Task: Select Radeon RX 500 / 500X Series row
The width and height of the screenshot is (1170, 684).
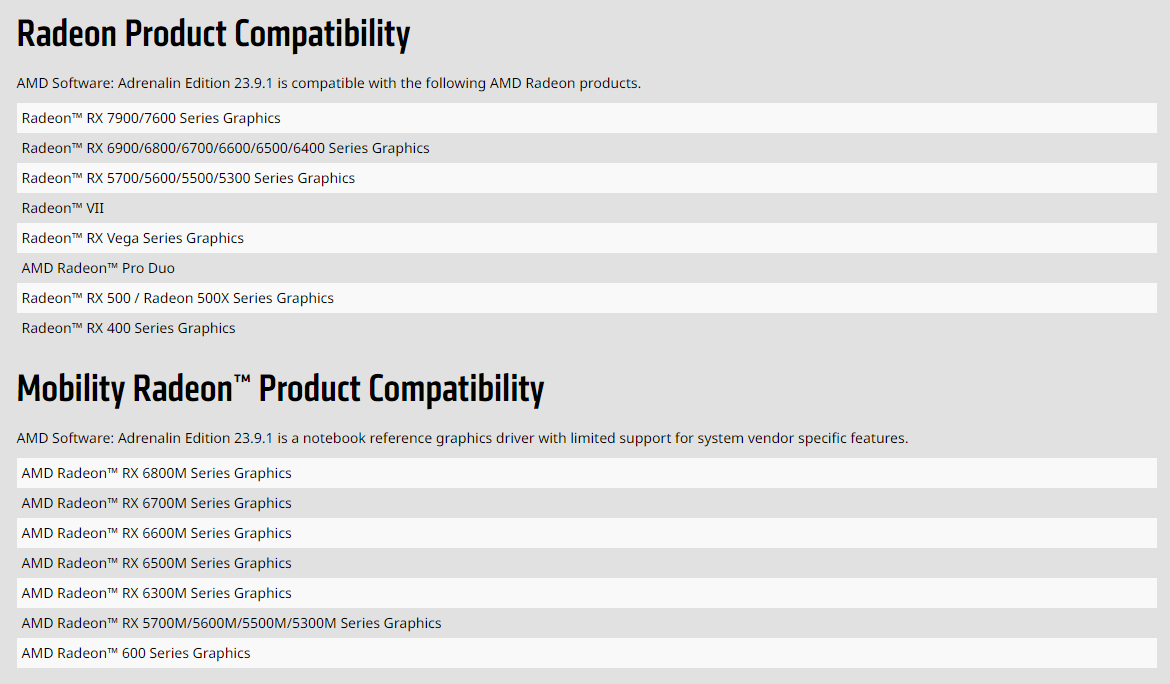Action: (177, 298)
